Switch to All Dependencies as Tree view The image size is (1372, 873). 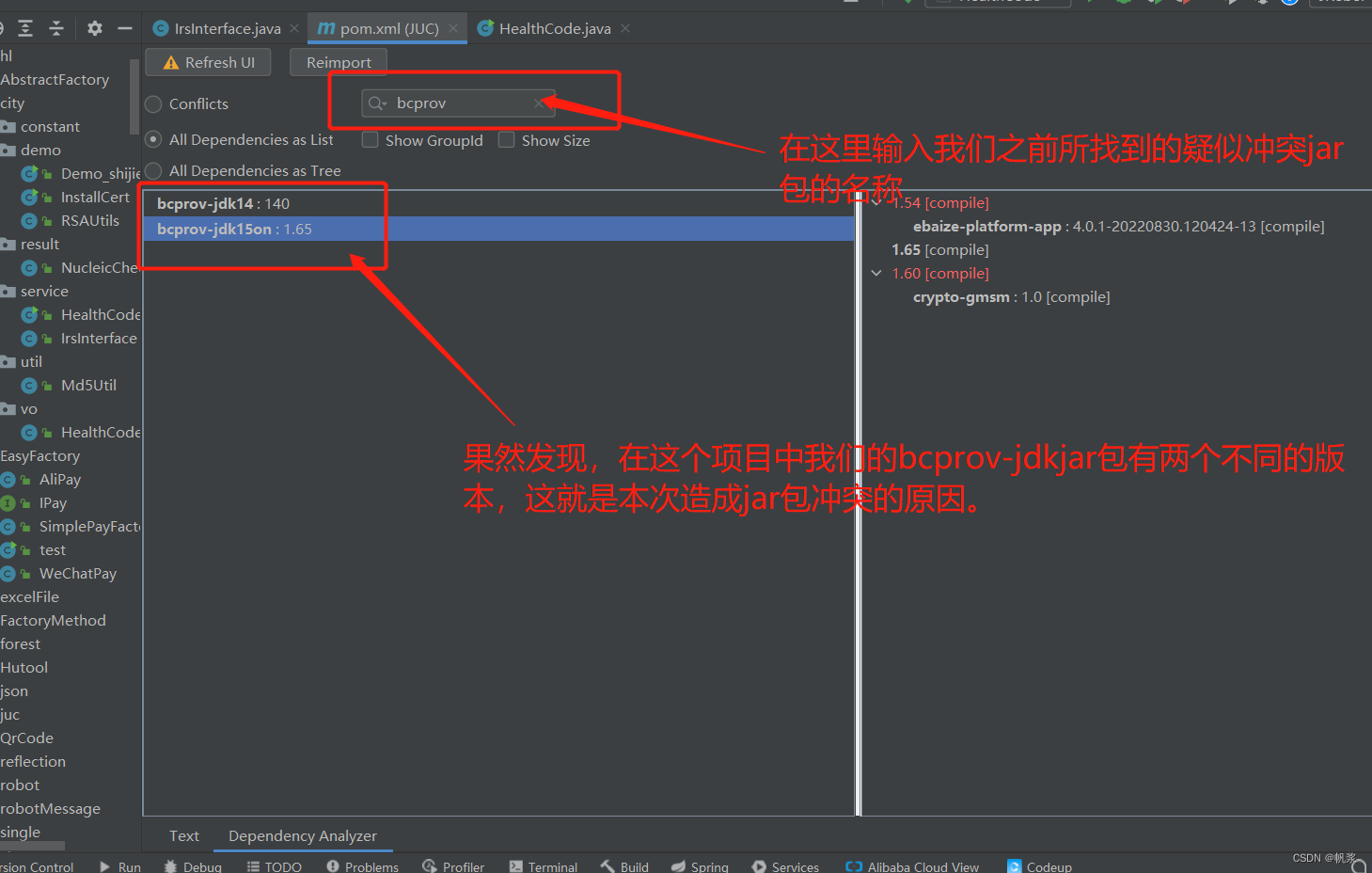click(x=152, y=170)
